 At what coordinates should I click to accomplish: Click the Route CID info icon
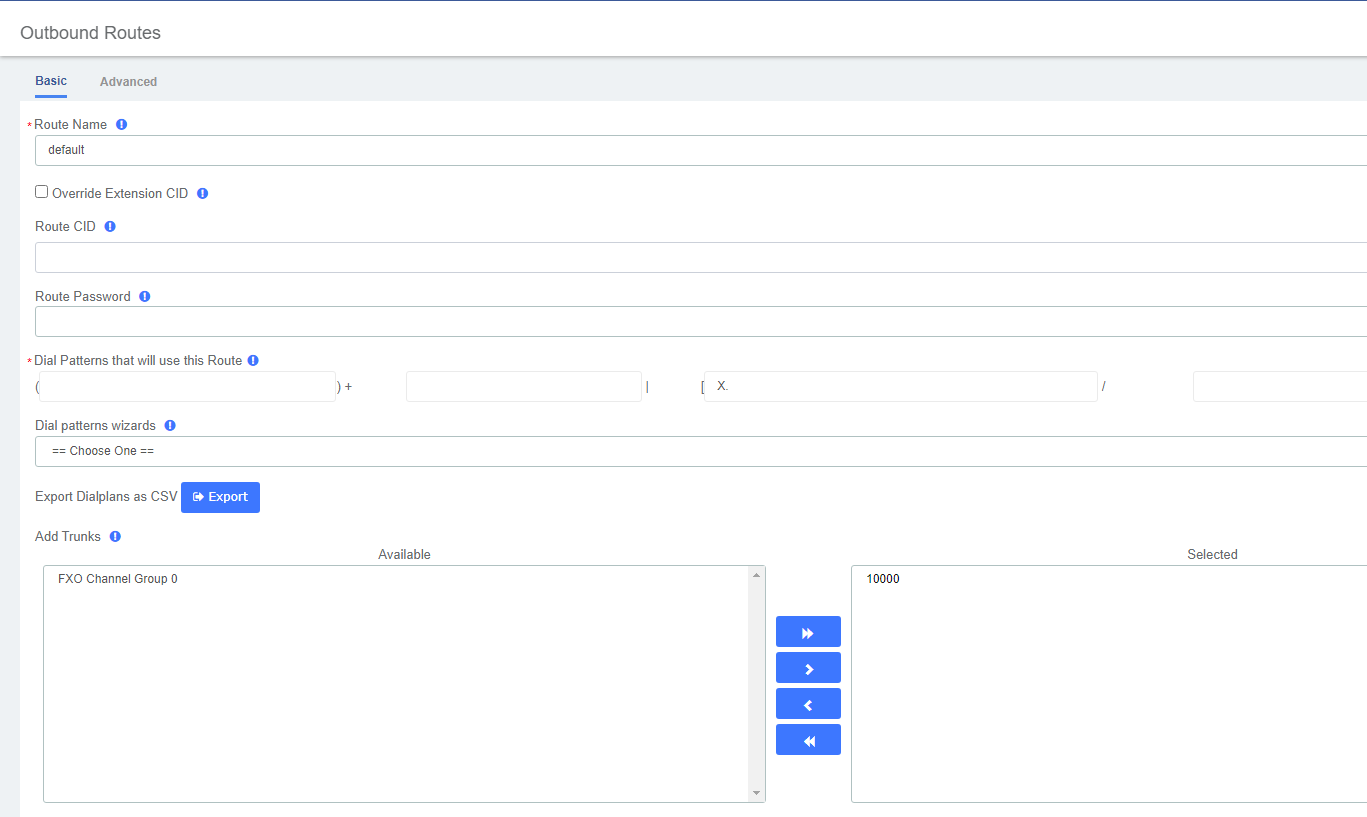point(110,227)
